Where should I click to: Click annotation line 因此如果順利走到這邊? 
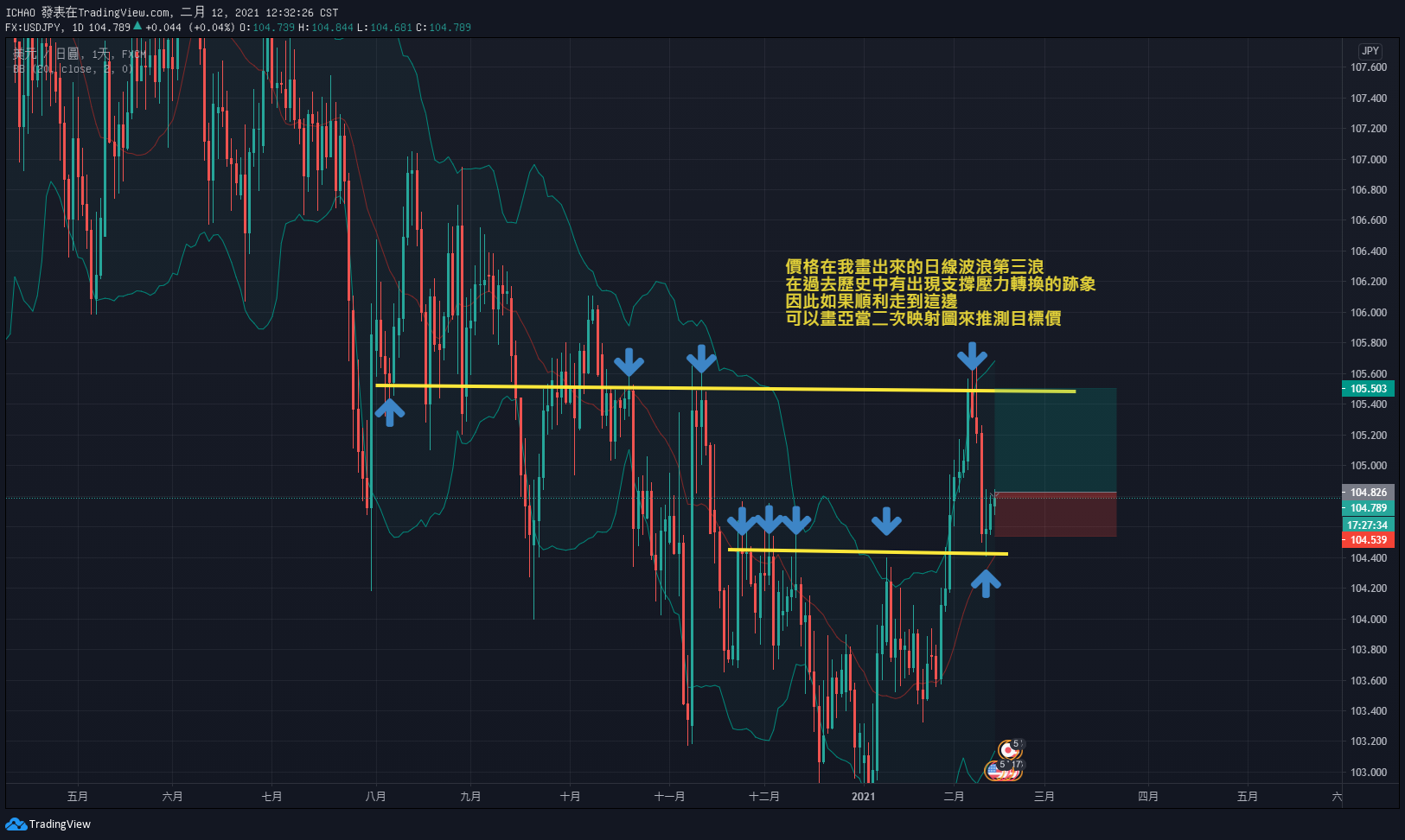tap(871, 302)
